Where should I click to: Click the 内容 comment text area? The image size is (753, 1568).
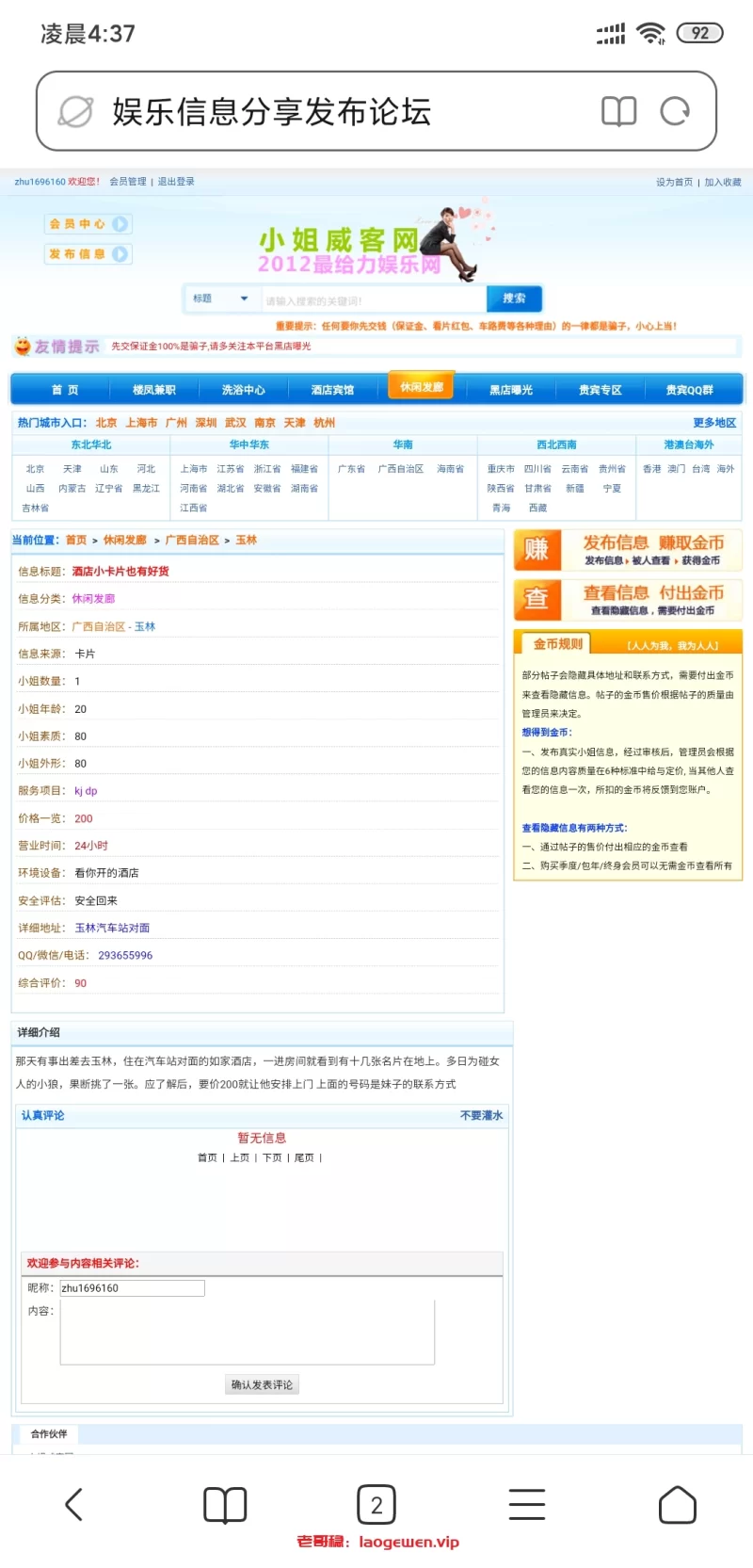coord(248,1332)
